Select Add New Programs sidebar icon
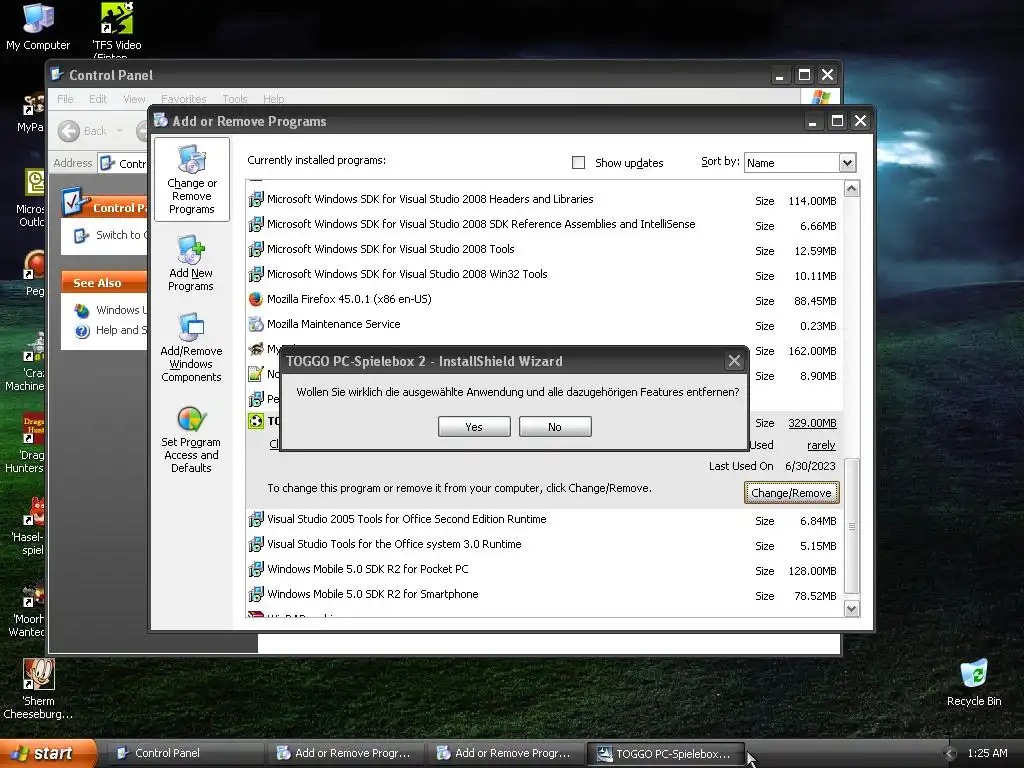Screen dimensions: 1024x768 point(191,263)
